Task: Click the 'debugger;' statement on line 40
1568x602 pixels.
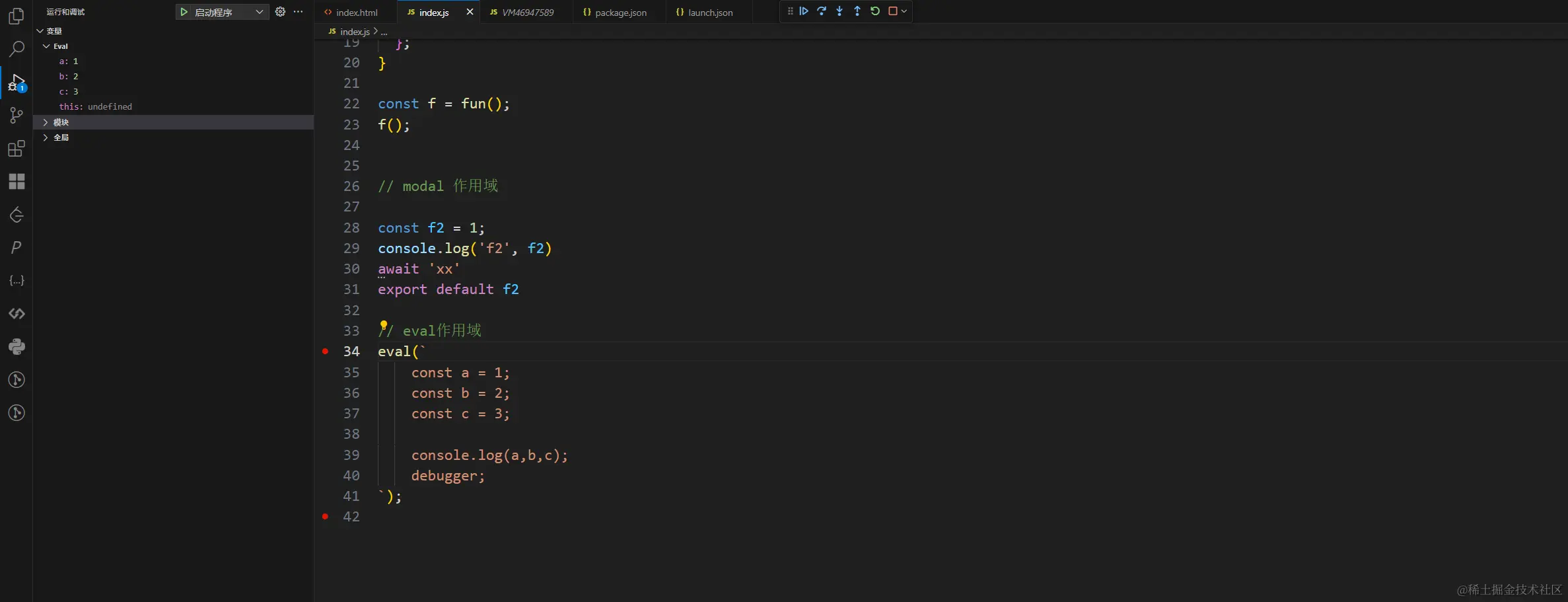Action: [448, 476]
